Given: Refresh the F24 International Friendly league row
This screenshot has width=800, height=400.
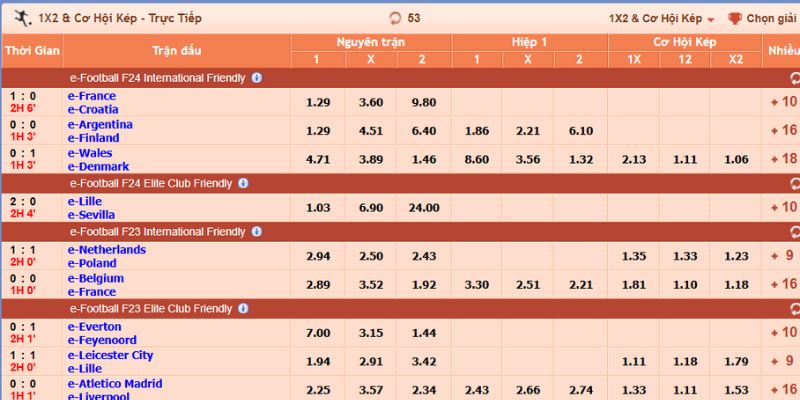Looking at the screenshot, I should point(794,78).
